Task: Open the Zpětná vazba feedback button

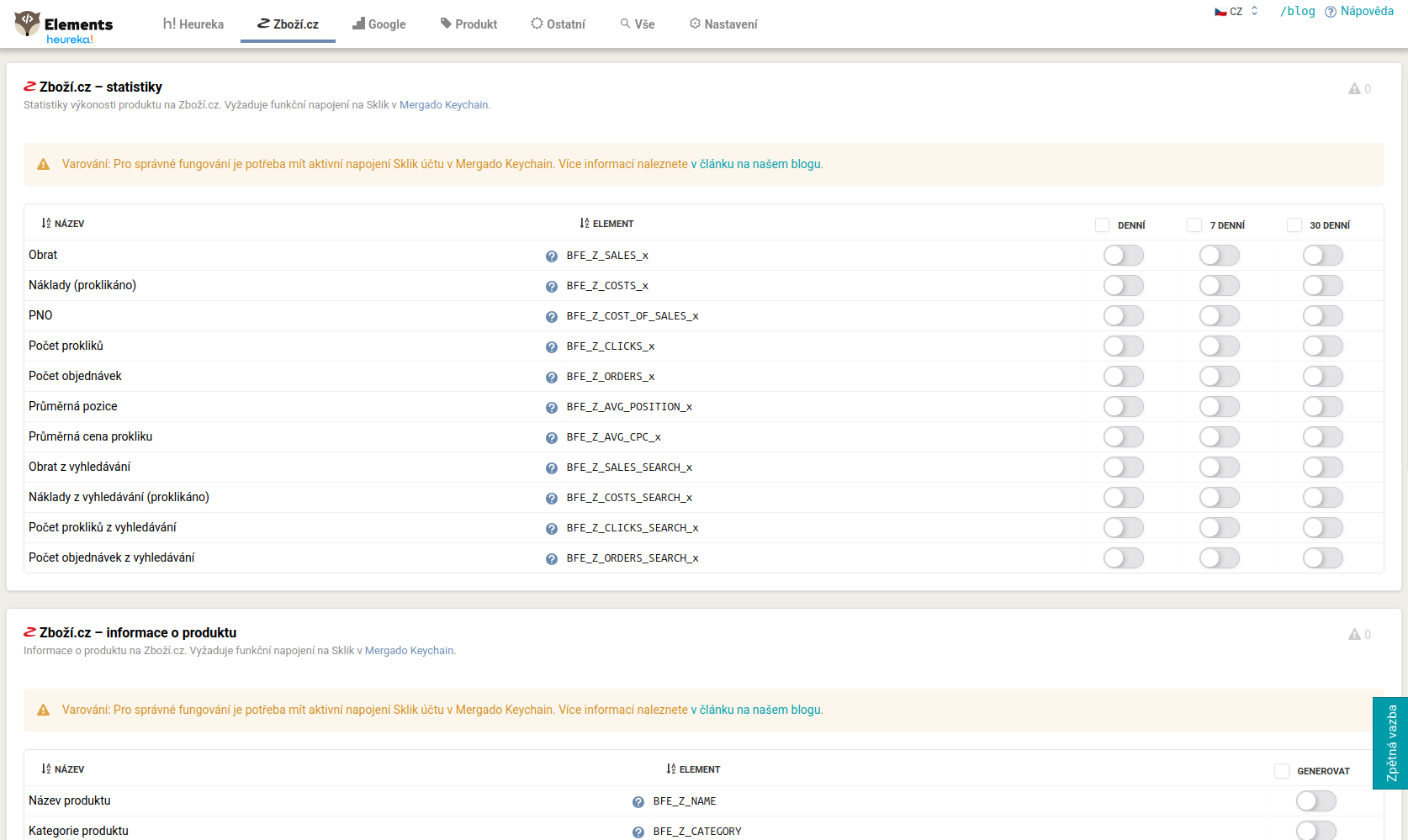Action: [x=1390, y=743]
